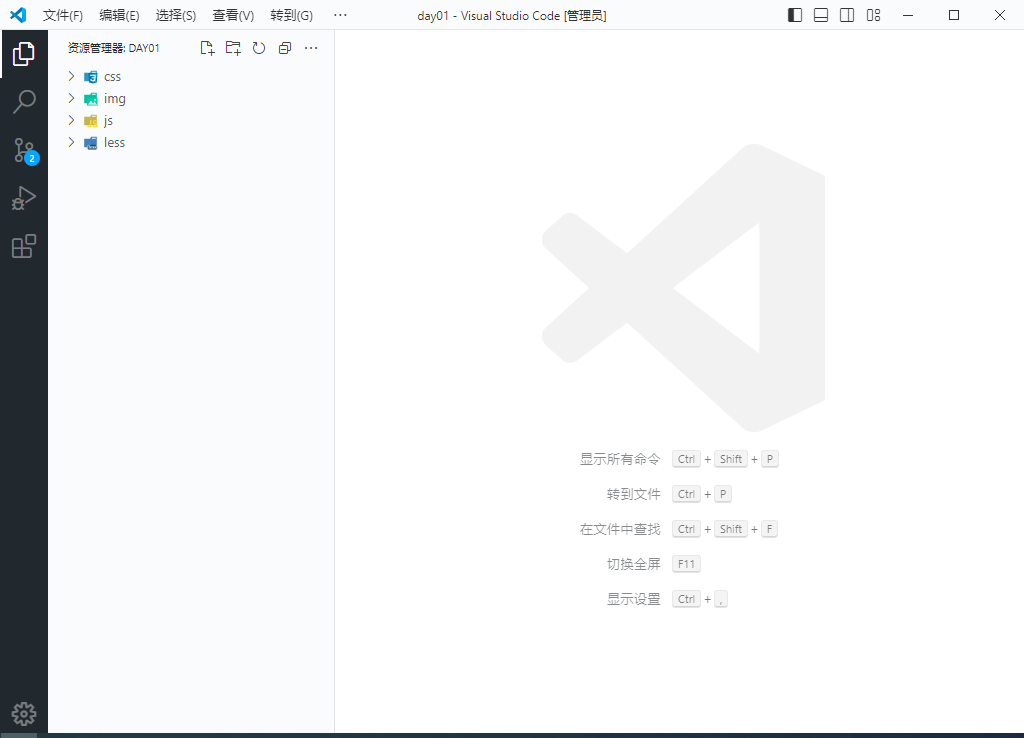This screenshot has width=1024, height=738.
Task: Open the 选择(S) menu
Action: tap(176, 15)
